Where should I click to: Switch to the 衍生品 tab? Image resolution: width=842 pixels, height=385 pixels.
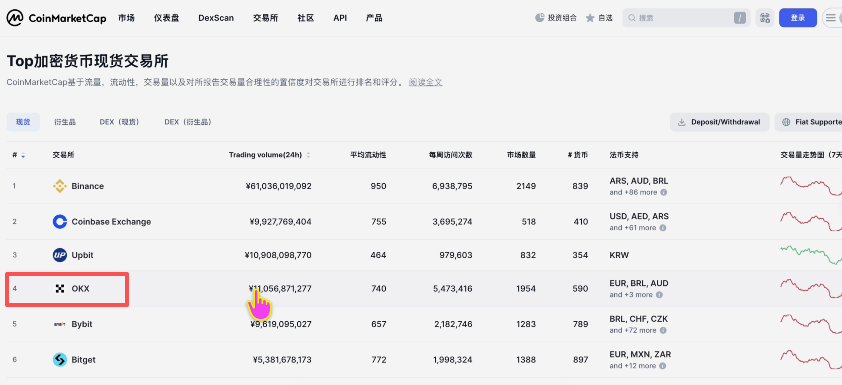[x=65, y=122]
